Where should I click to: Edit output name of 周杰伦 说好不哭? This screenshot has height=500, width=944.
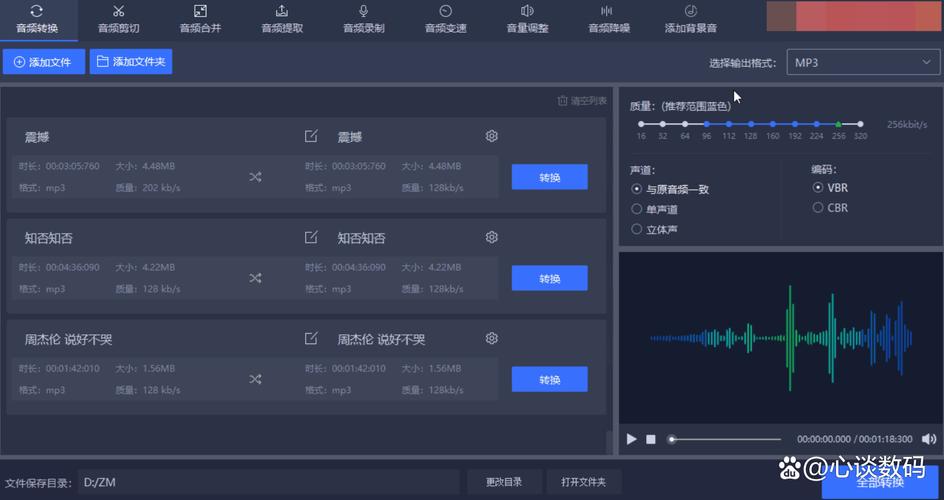click(311, 338)
